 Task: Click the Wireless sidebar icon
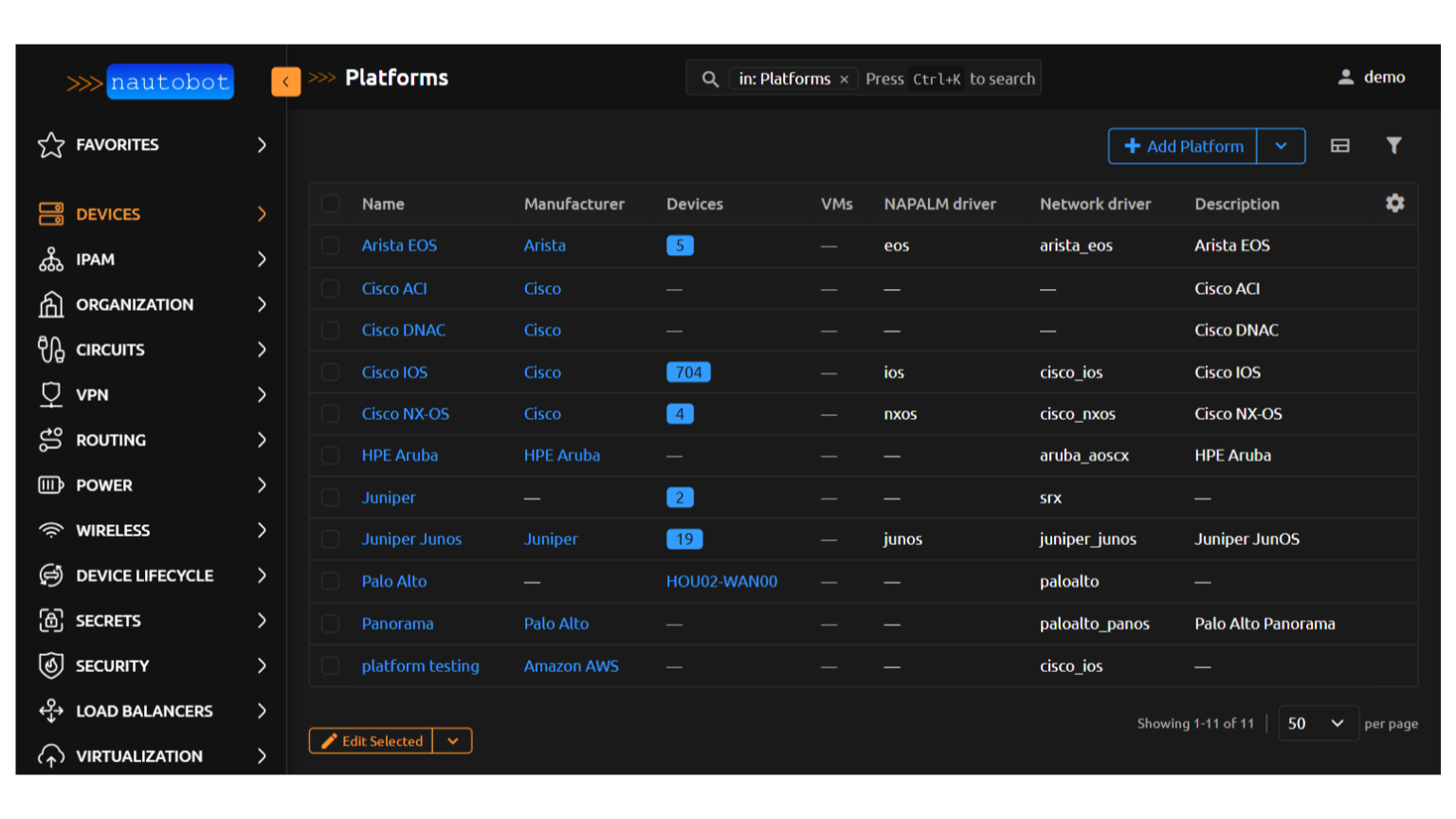click(x=49, y=530)
